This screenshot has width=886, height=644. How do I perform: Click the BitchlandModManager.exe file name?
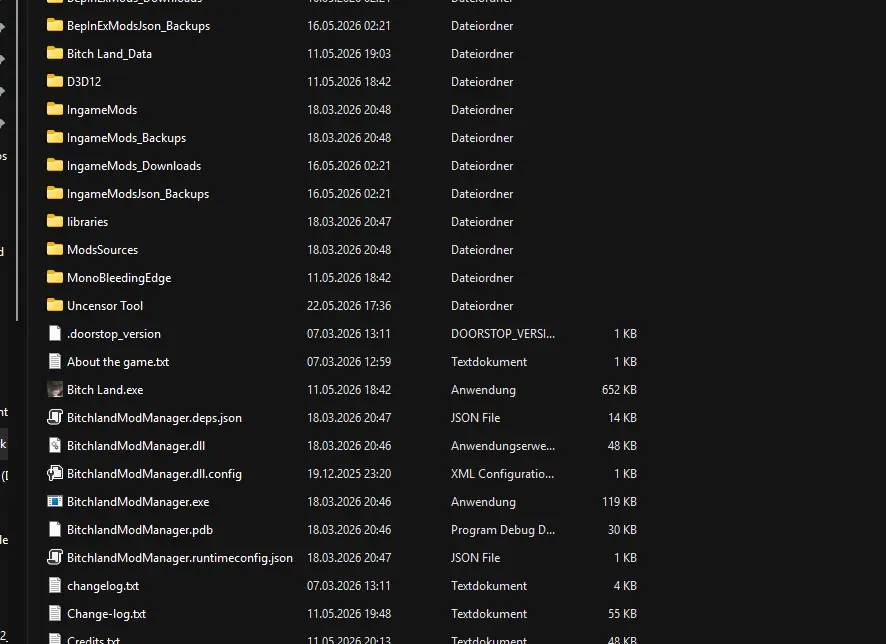tap(138, 502)
